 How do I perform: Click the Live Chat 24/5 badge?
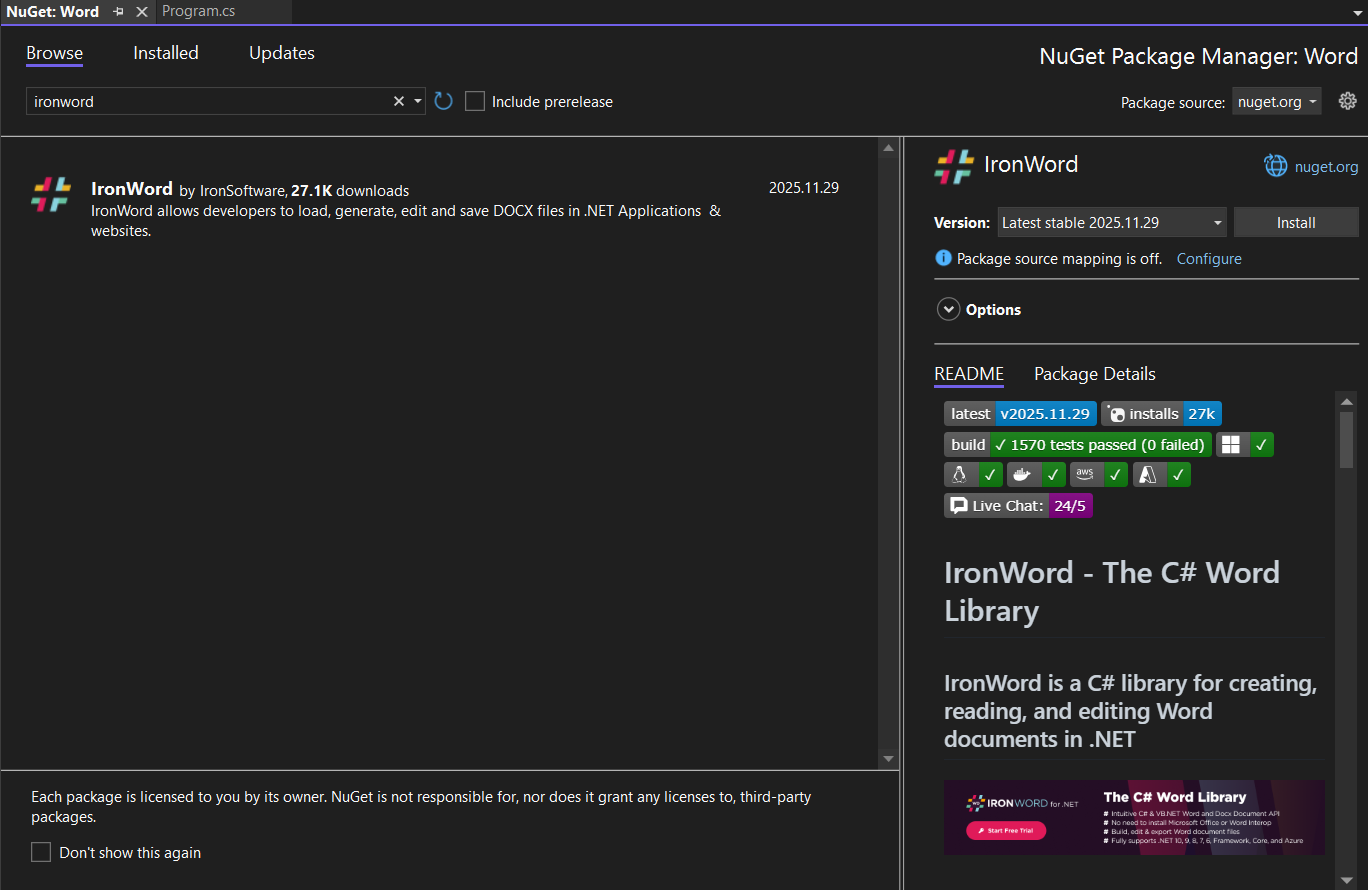pyautogui.click(x=1018, y=506)
